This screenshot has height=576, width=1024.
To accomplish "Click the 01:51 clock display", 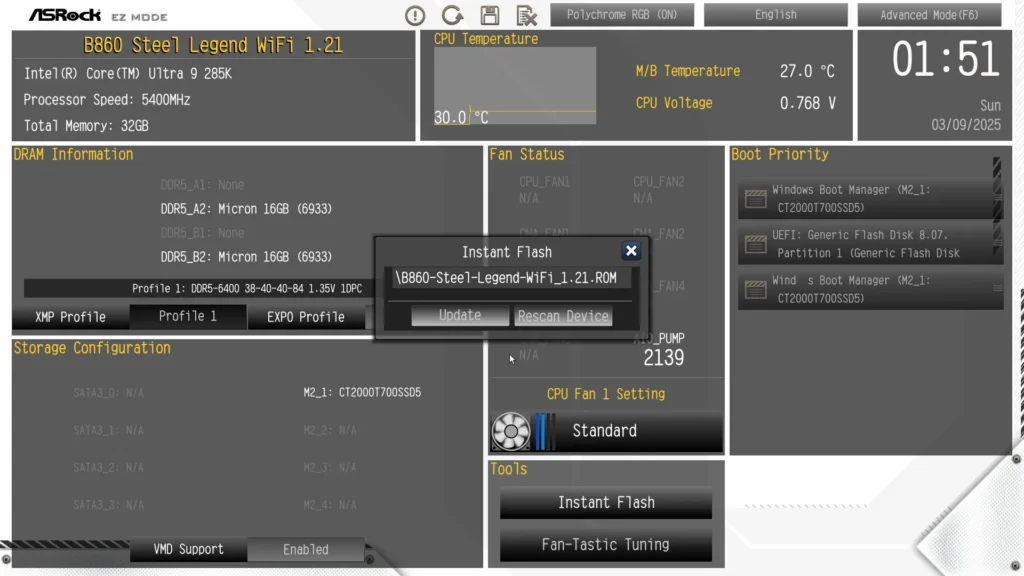I will click(x=946, y=59).
